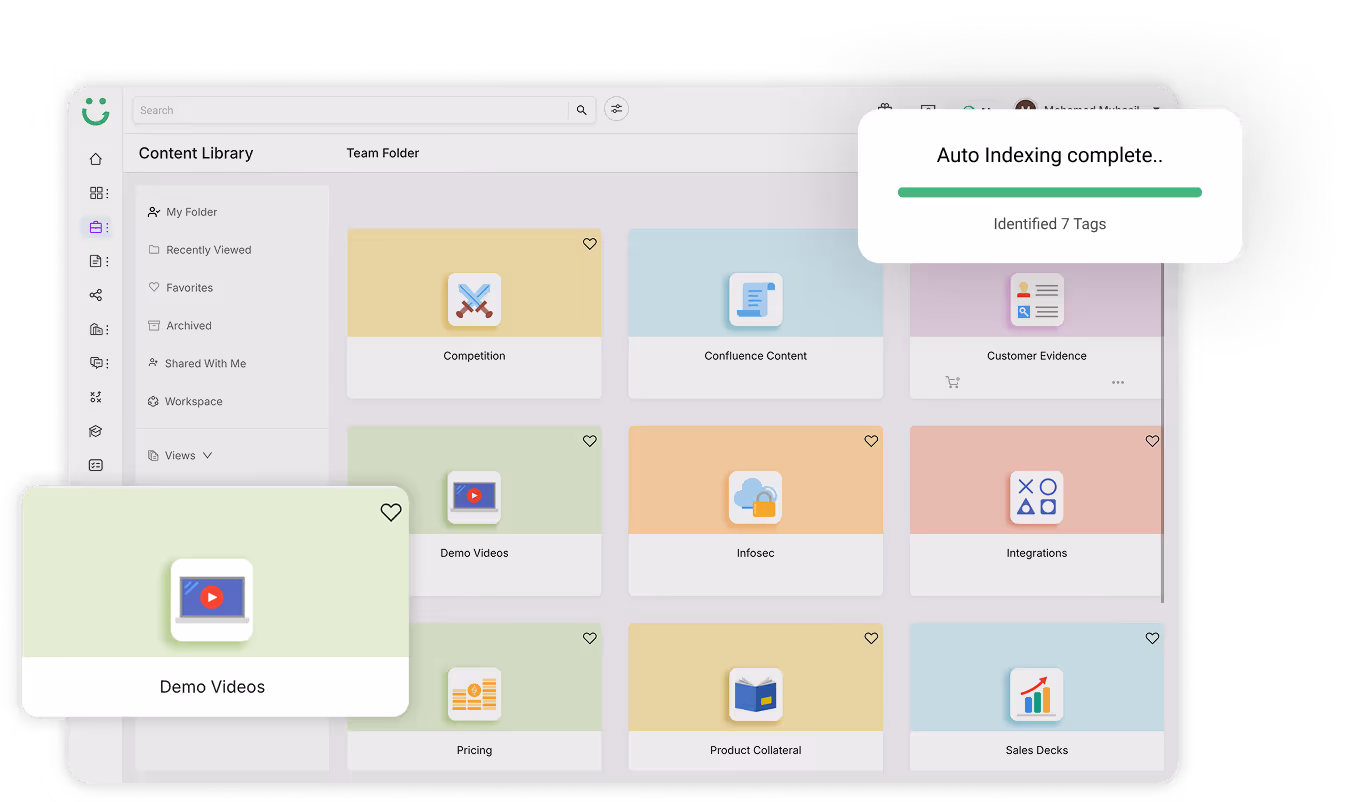Viewport: 1352px width, 802px height.
Task: Open the dots submenu beside the chat icon
Action: 107,363
